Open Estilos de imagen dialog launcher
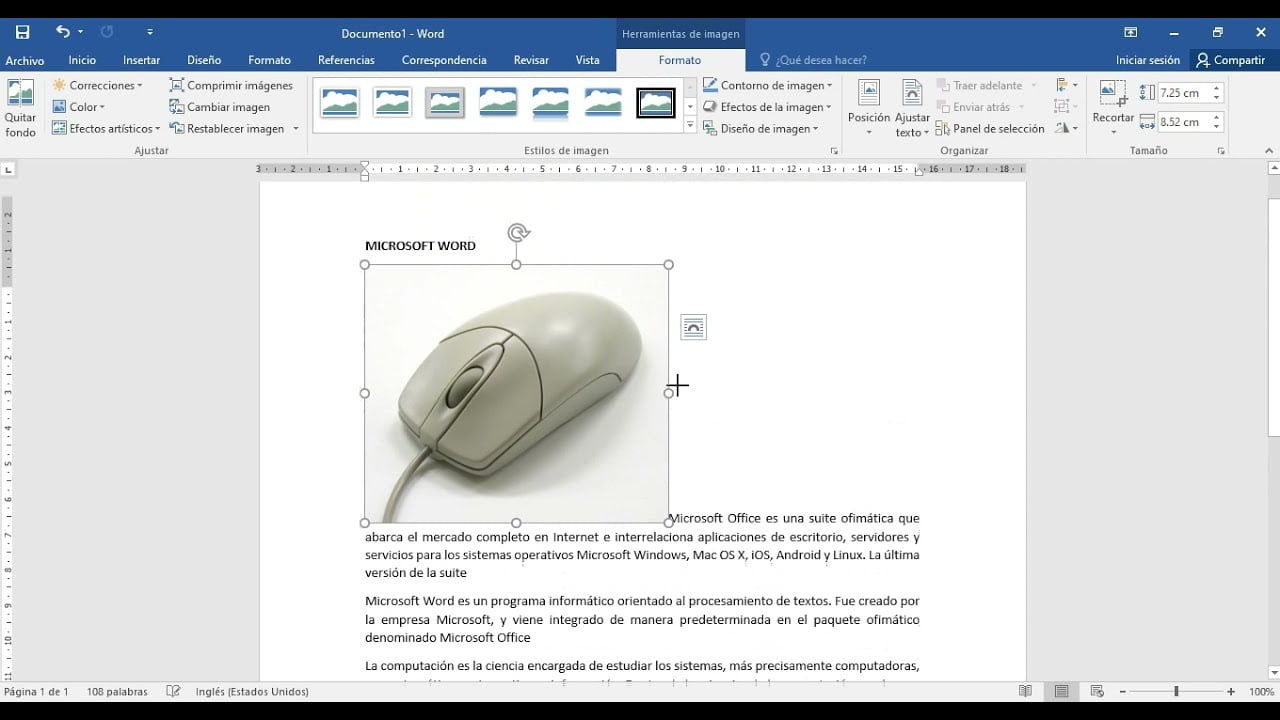 click(834, 151)
